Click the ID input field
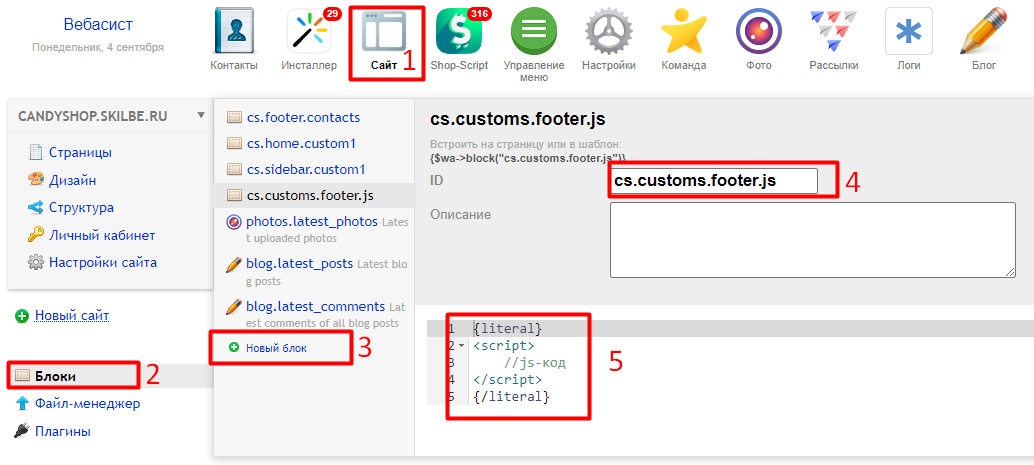This screenshot has width=1034, height=465. 713,181
